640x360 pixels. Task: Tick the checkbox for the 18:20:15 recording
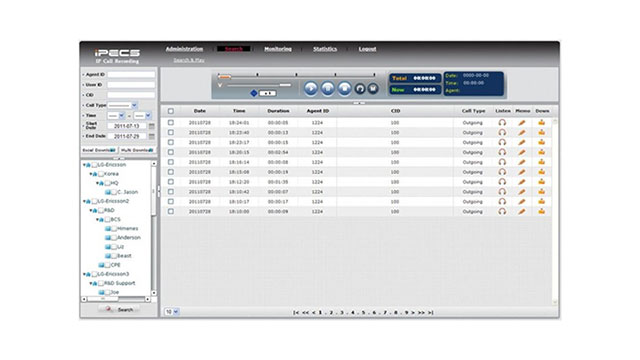point(171,152)
